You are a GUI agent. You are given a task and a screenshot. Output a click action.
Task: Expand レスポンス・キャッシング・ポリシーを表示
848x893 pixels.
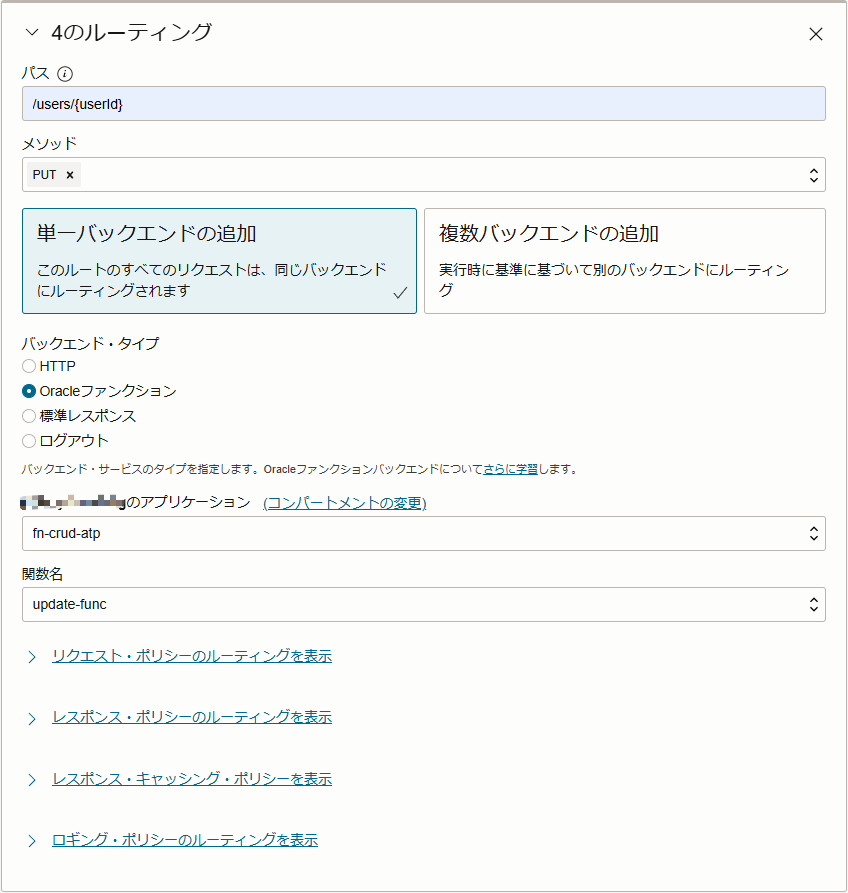point(191,779)
